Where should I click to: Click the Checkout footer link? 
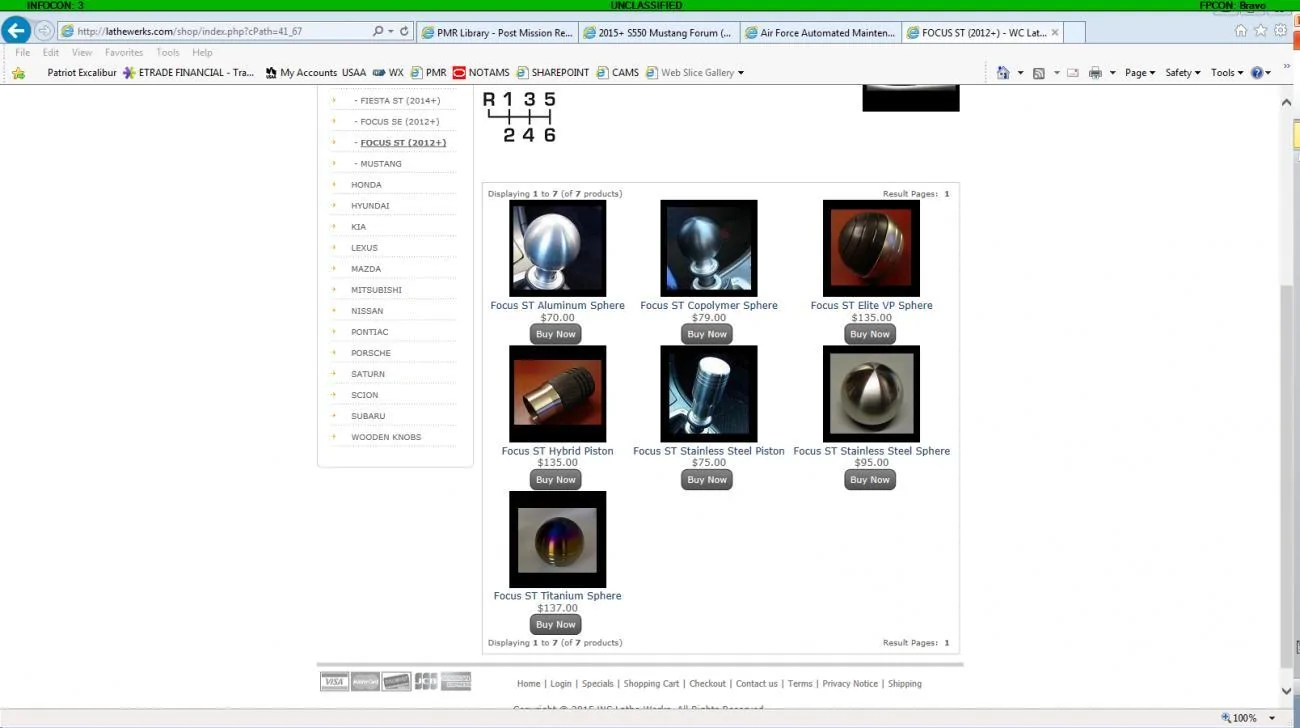(x=707, y=684)
